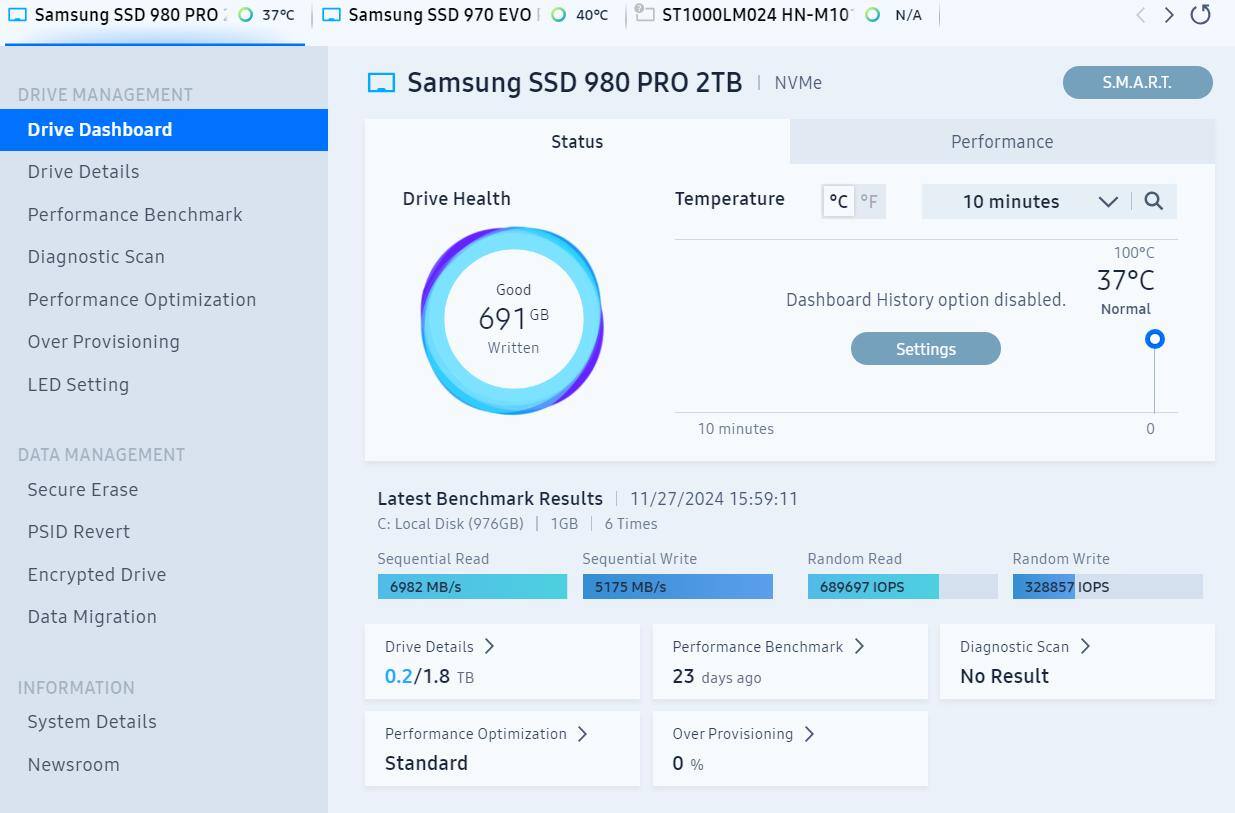This screenshot has width=1235, height=813.
Task: Switch to the Performance tab
Action: pos(1001,141)
